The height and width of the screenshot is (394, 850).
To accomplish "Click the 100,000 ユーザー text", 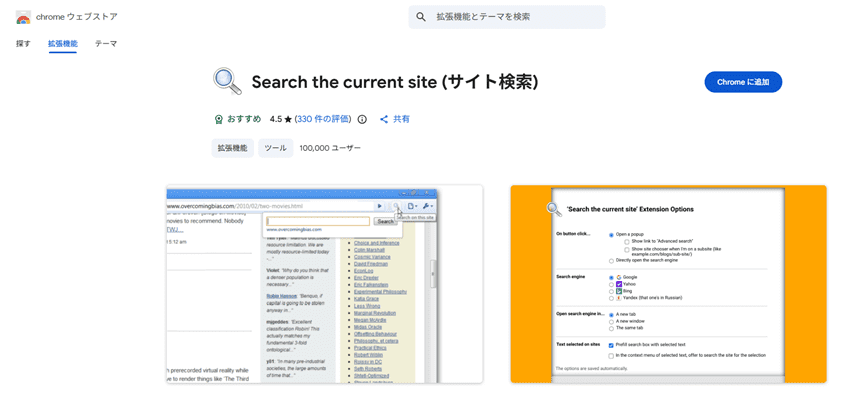I will pos(330,148).
